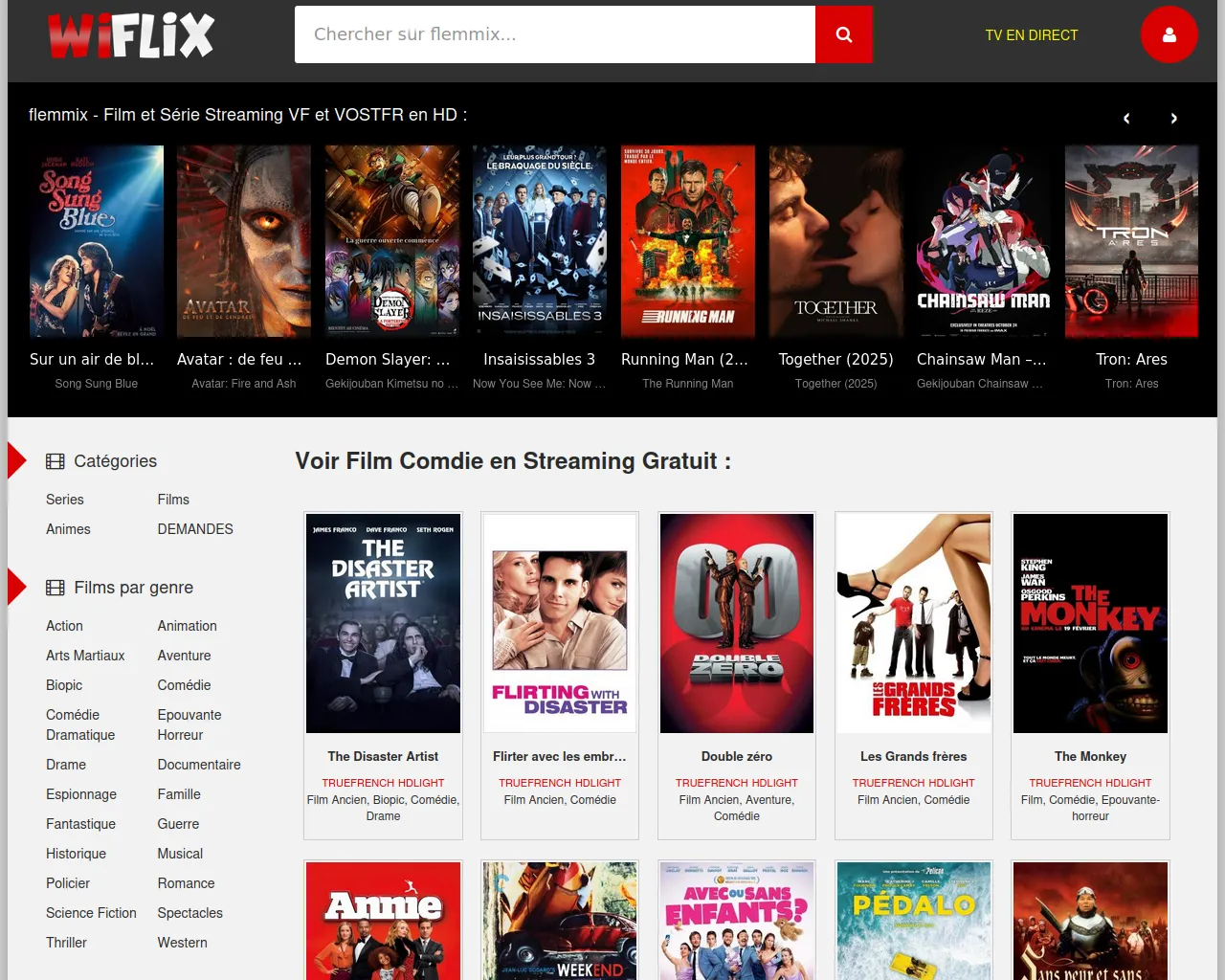Open Avec ou sans enfants poster
This screenshot has width=1225, height=980.
(737, 921)
